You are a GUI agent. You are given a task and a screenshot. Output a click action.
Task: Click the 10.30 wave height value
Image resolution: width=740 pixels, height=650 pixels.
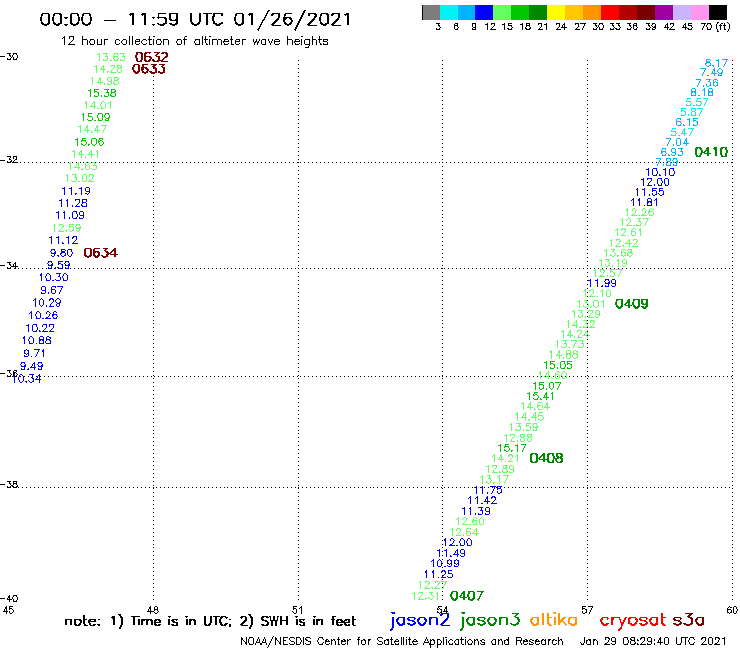click(x=54, y=277)
